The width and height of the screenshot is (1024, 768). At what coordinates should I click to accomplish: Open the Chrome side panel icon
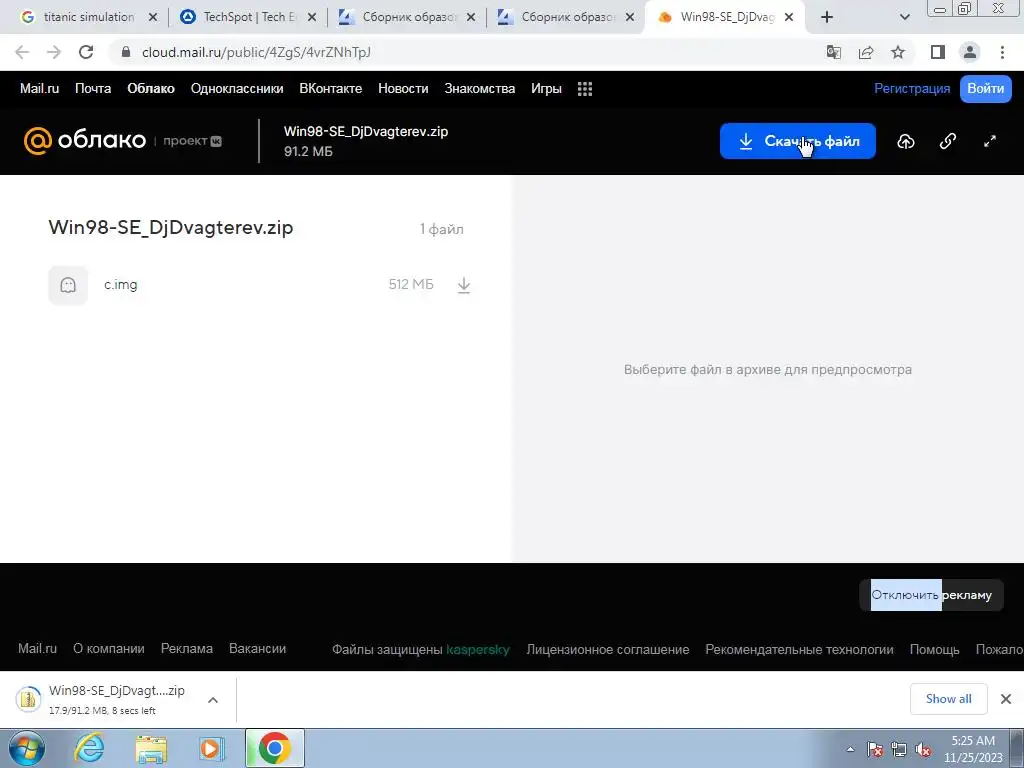(x=938, y=52)
